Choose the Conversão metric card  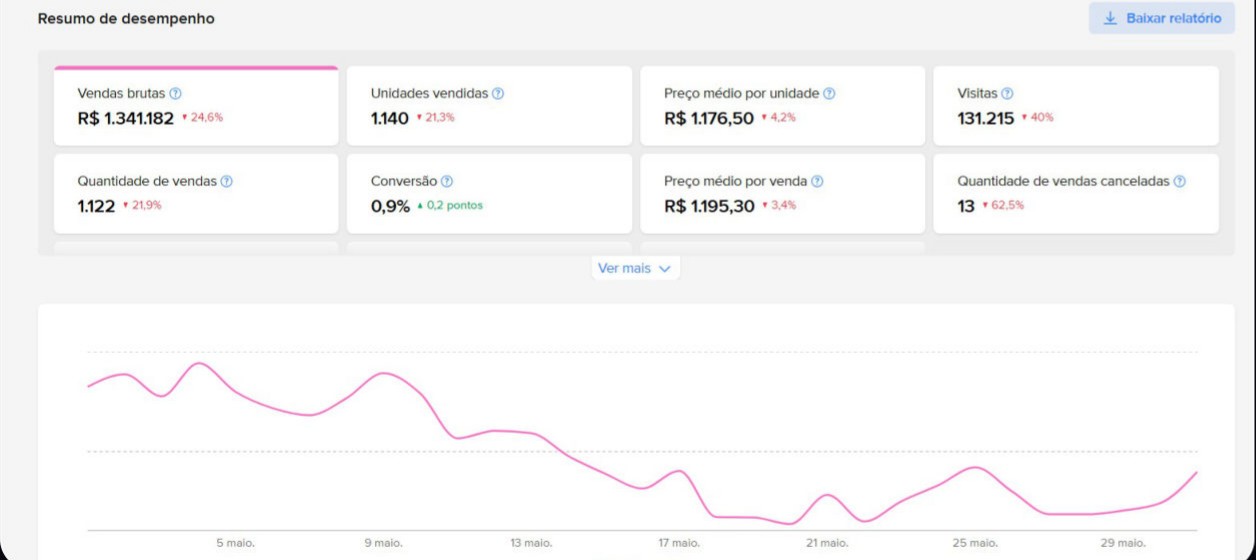coord(489,194)
